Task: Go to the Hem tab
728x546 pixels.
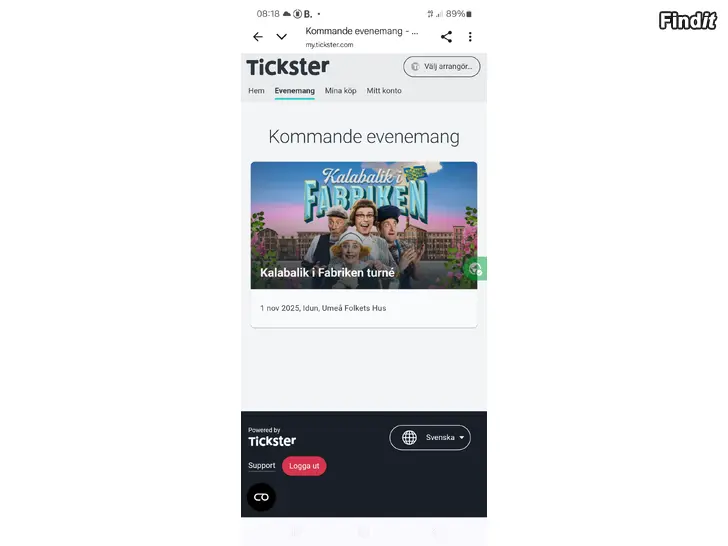Action: [256, 91]
